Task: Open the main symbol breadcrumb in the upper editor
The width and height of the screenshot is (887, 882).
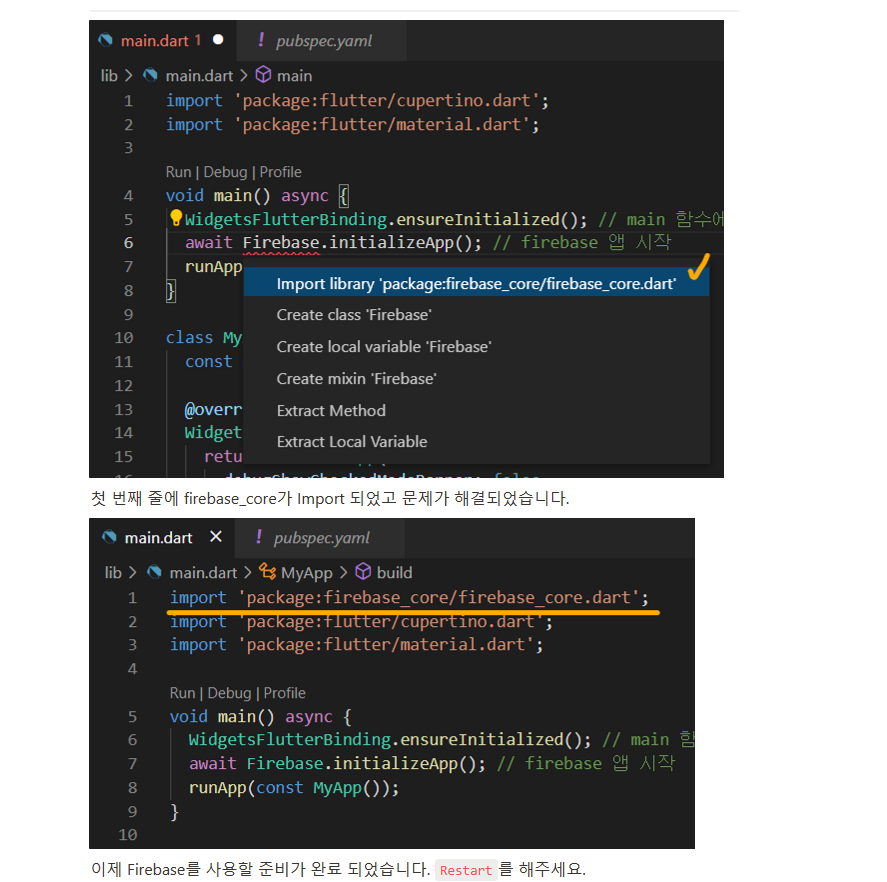Action: coord(294,75)
